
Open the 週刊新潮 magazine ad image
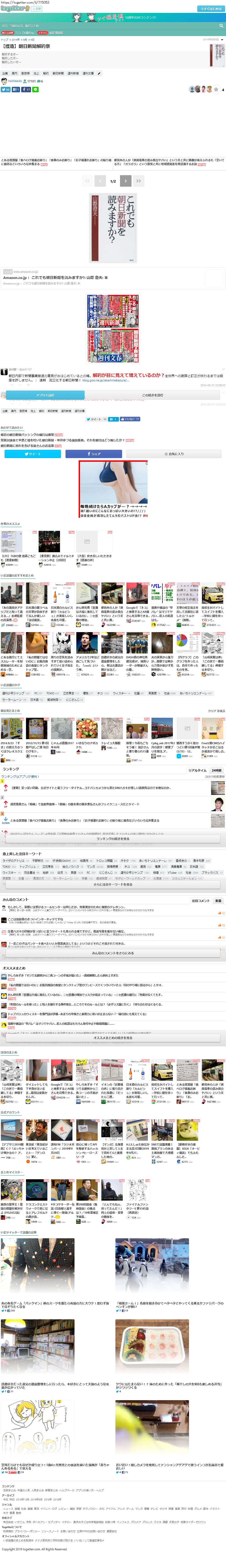[113, 312]
